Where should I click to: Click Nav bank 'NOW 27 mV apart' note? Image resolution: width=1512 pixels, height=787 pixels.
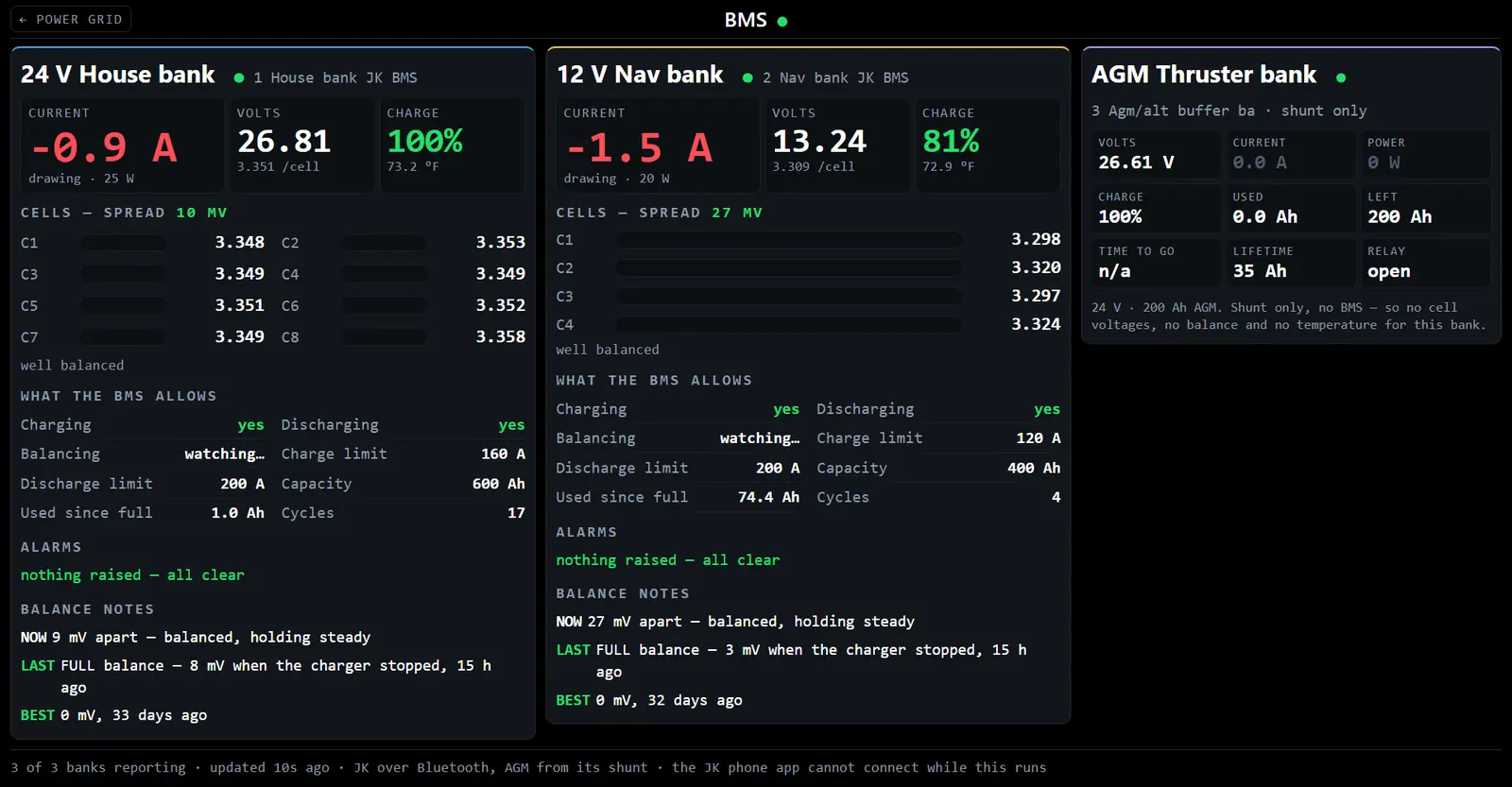coord(735,622)
